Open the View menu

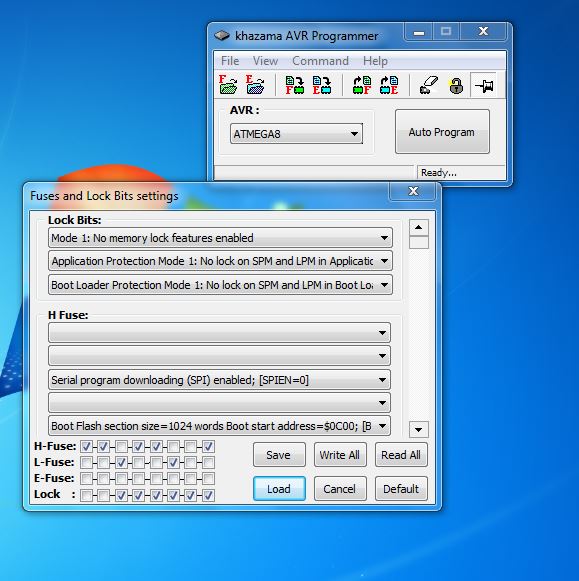click(x=265, y=61)
